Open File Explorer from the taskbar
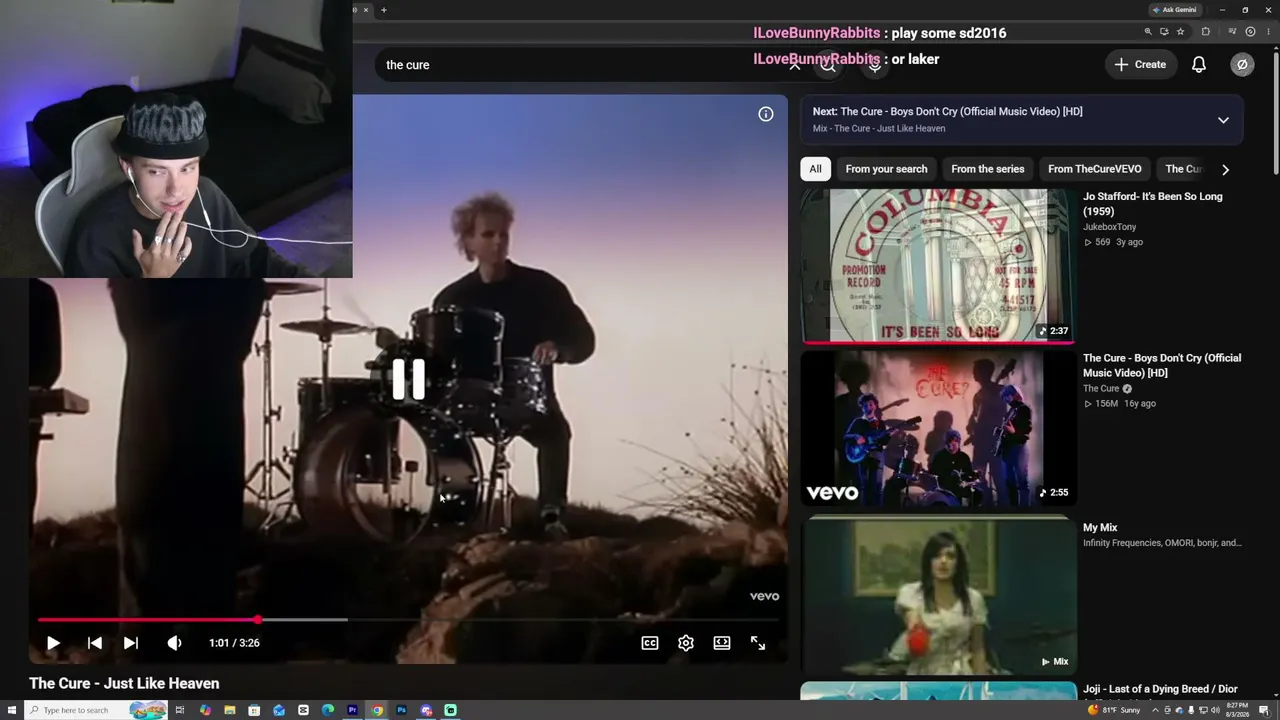This screenshot has width=1280, height=720. [x=229, y=710]
